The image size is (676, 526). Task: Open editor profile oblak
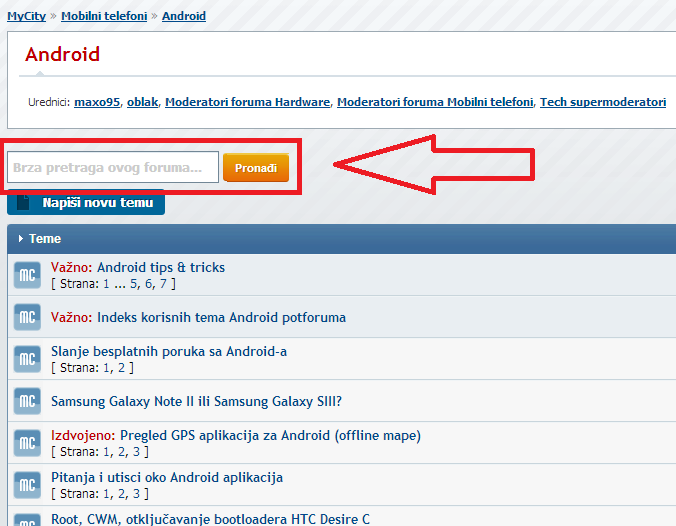142,102
